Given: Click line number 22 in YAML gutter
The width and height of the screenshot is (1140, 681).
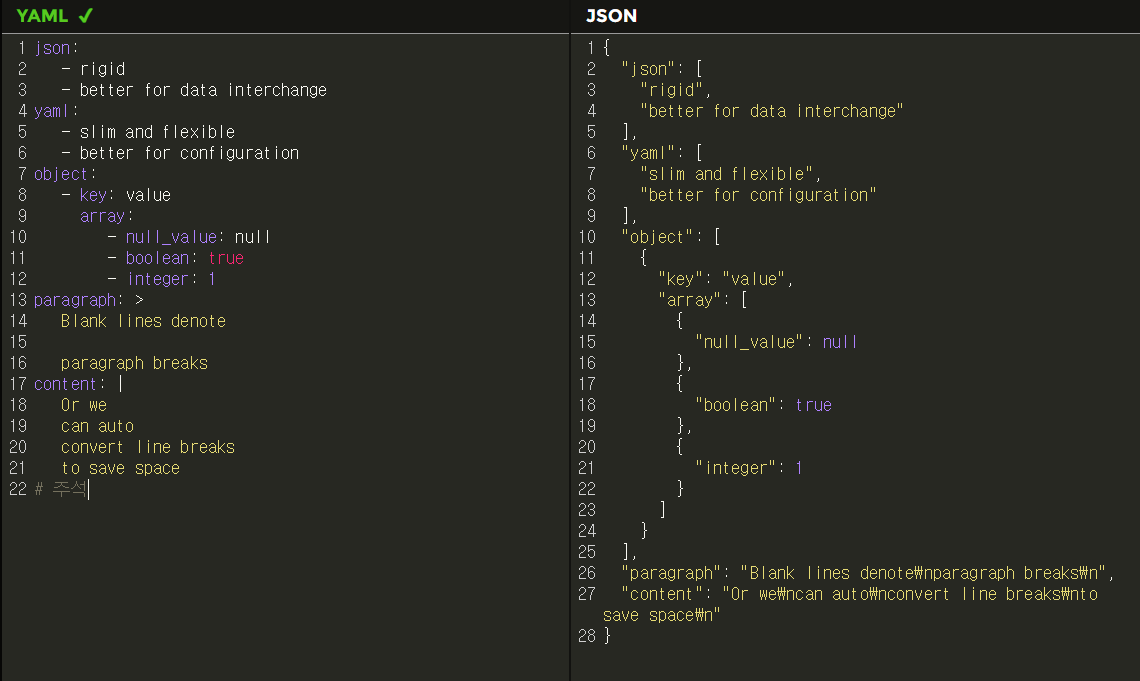Looking at the screenshot, I should click(17, 491).
